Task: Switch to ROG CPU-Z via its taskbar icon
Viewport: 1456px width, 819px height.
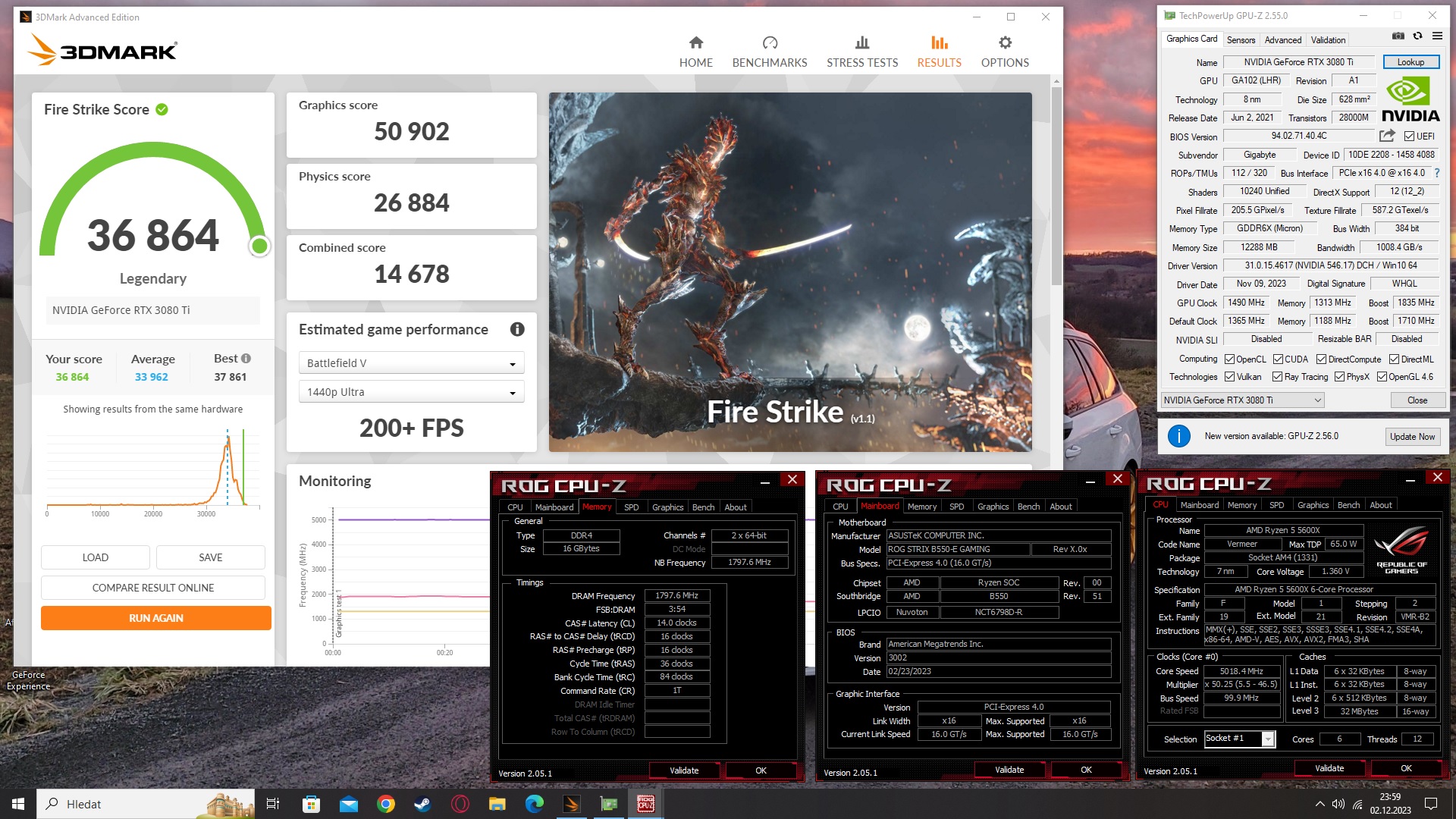Action: pyautogui.click(x=646, y=804)
